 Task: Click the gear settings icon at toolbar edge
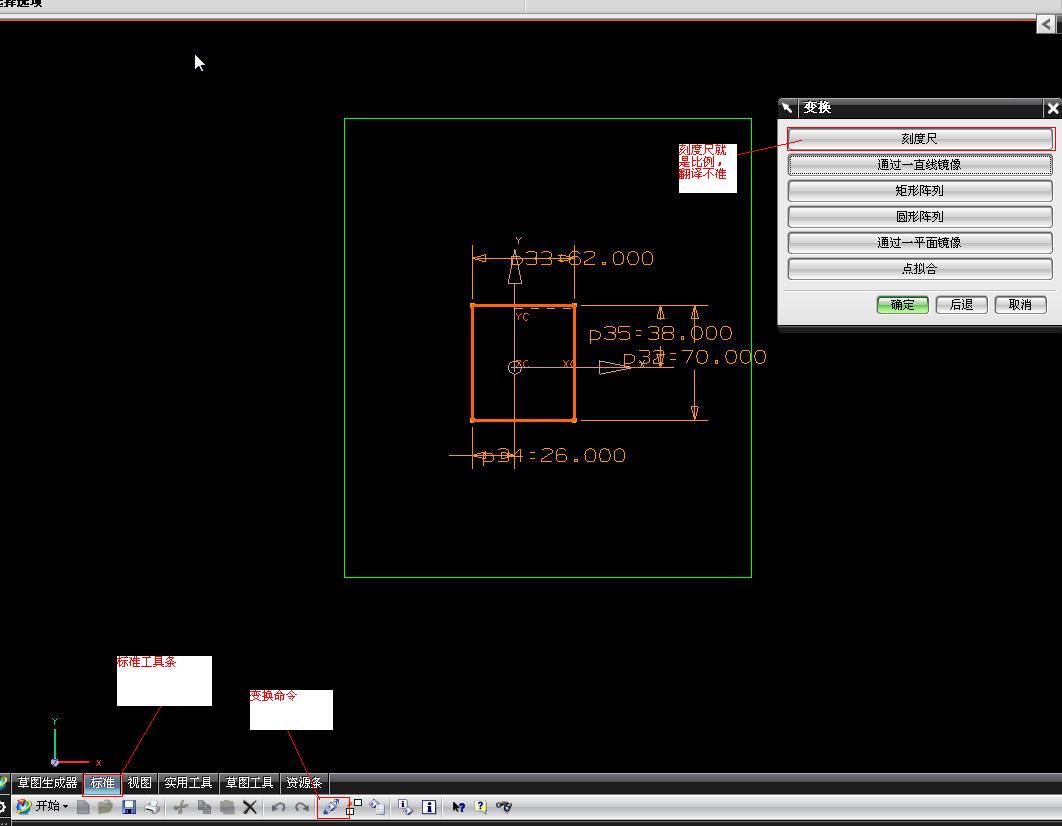point(3,806)
